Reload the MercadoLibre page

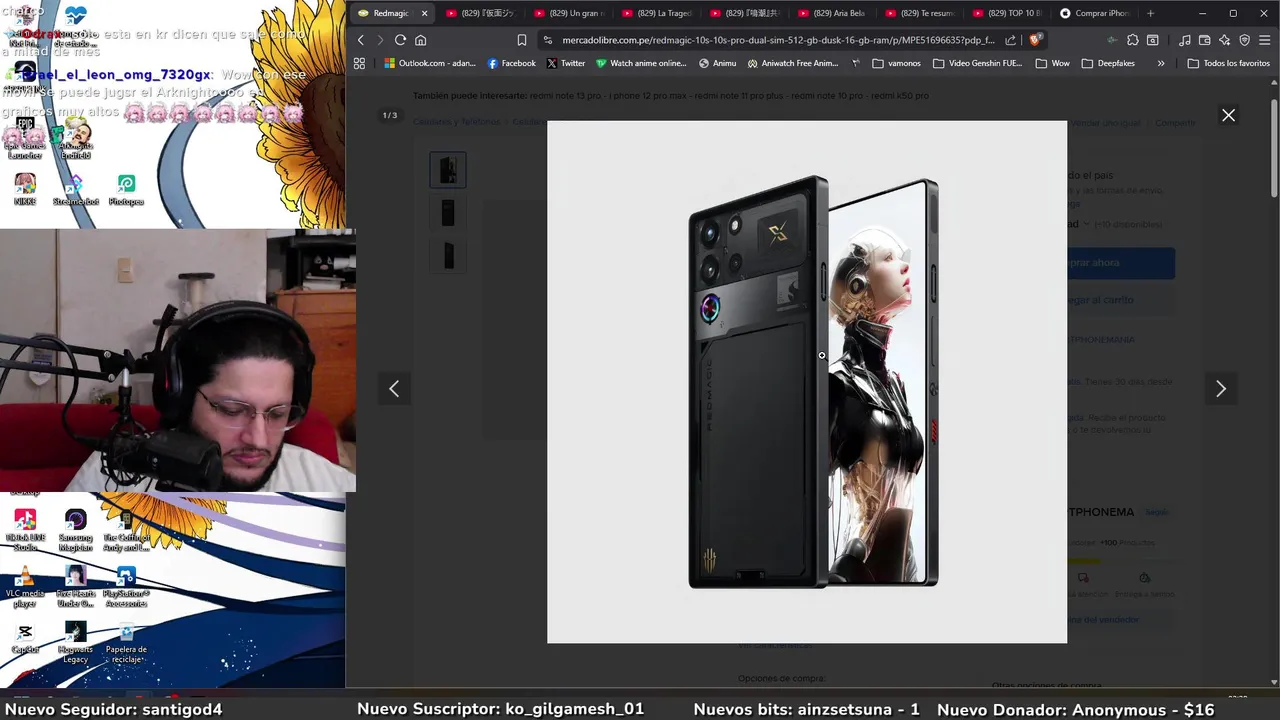(400, 40)
